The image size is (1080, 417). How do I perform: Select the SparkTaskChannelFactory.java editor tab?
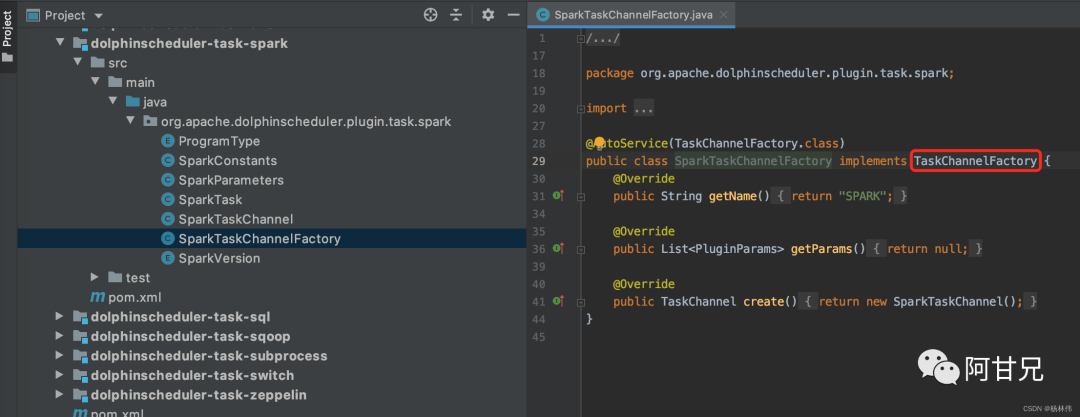coord(632,14)
